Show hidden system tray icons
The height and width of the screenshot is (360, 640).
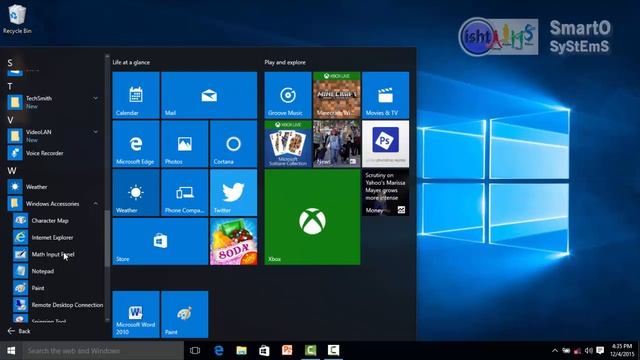point(555,351)
